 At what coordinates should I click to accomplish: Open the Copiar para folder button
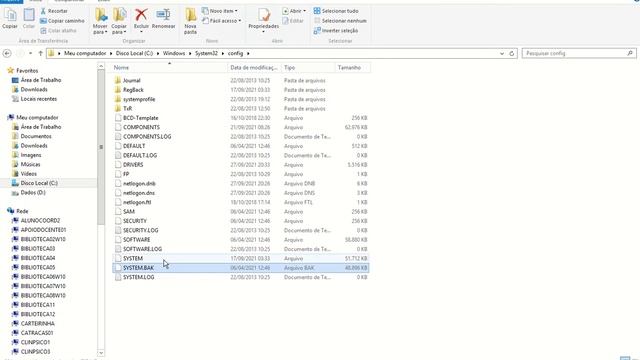click(x=119, y=21)
